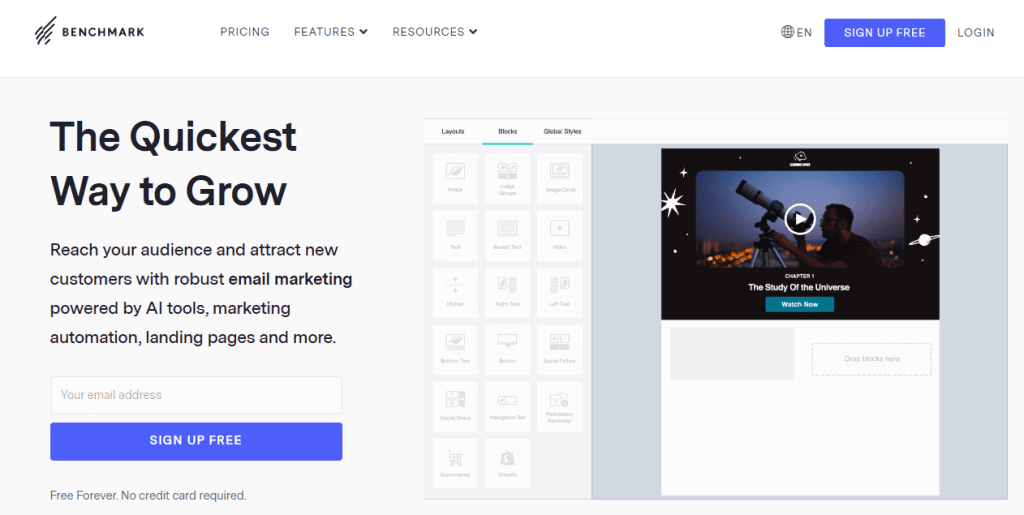Click the Benchmark logo
Image resolution: width=1024 pixels, height=515 pixels.
(88, 32)
